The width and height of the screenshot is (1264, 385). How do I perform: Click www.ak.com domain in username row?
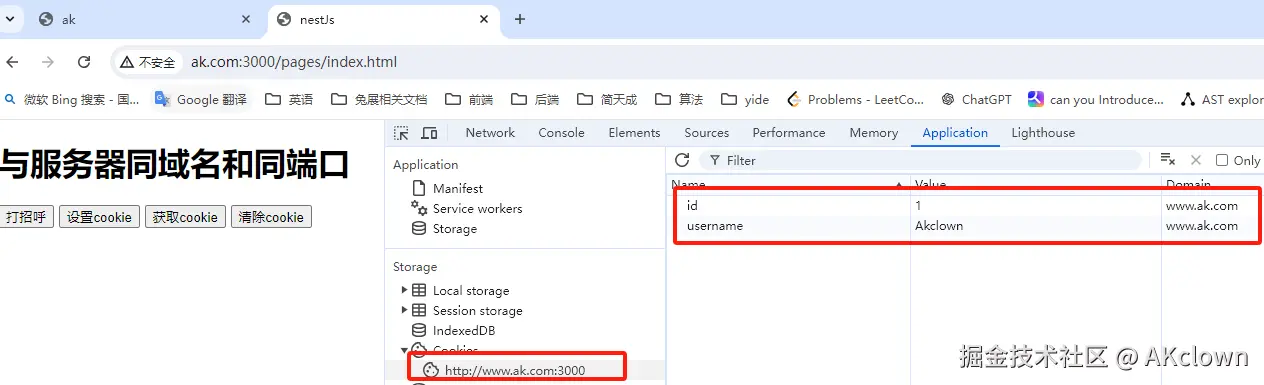point(1202,225)
